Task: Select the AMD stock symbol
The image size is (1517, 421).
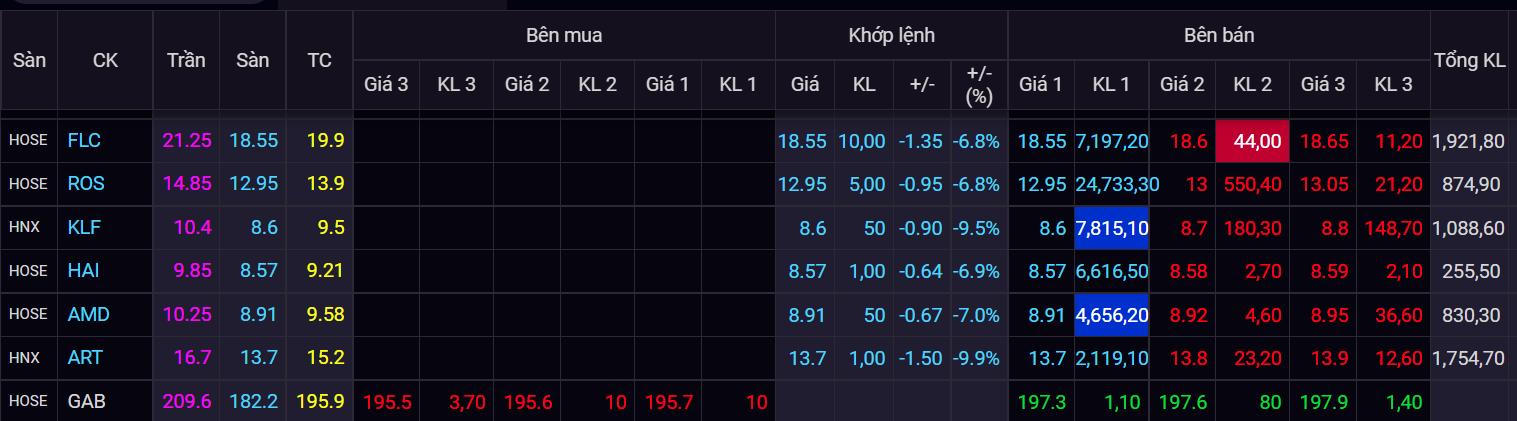Action: click(x=88, y=314)
